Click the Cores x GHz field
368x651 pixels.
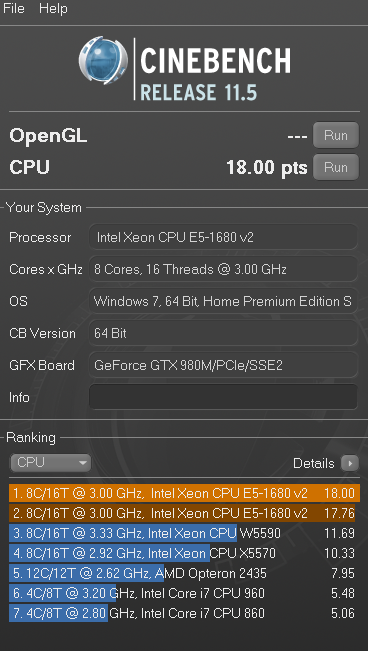[x=223, y=269]
